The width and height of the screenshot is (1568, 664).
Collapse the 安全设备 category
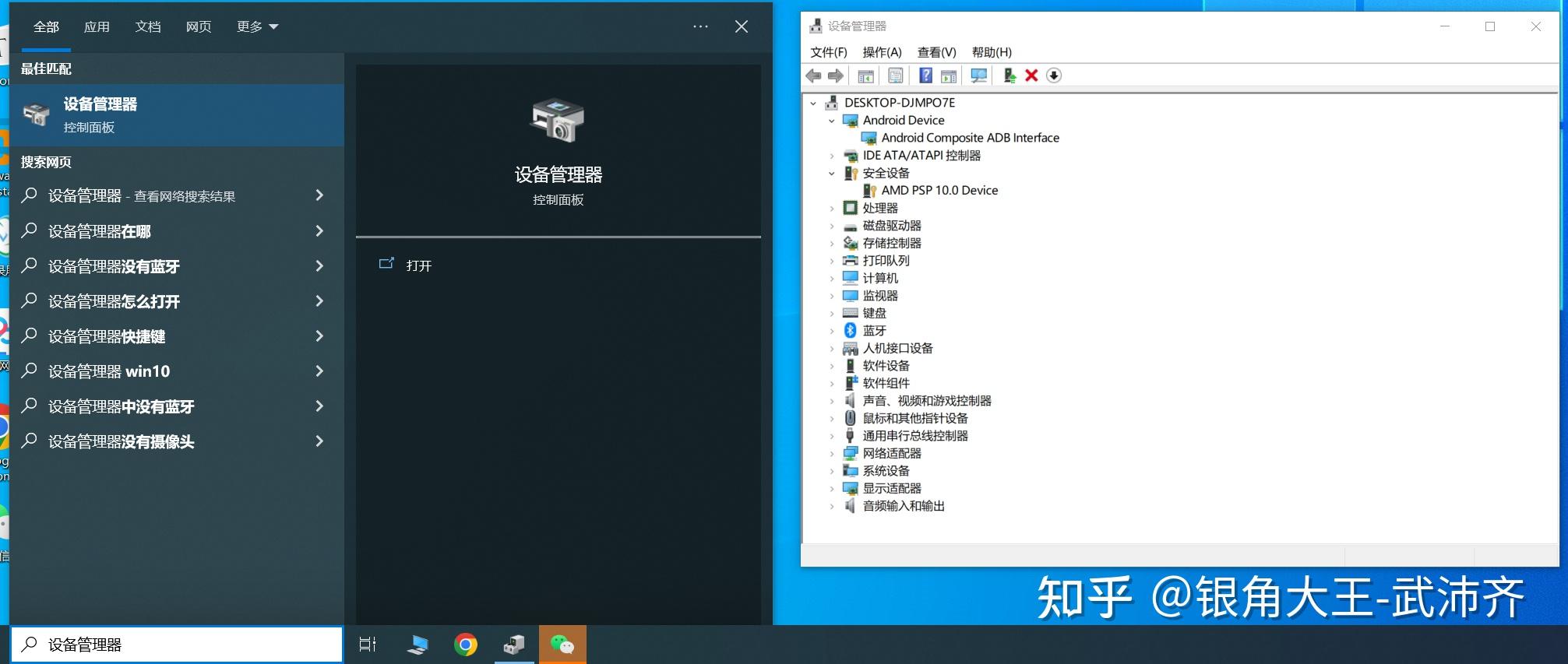coord(832,173)
